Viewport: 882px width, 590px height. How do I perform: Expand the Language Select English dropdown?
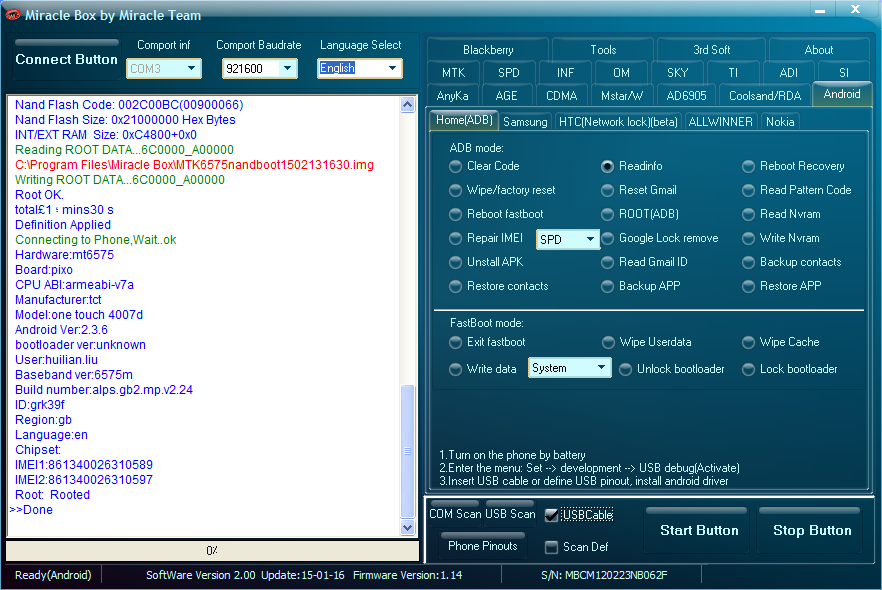(360, 69)
